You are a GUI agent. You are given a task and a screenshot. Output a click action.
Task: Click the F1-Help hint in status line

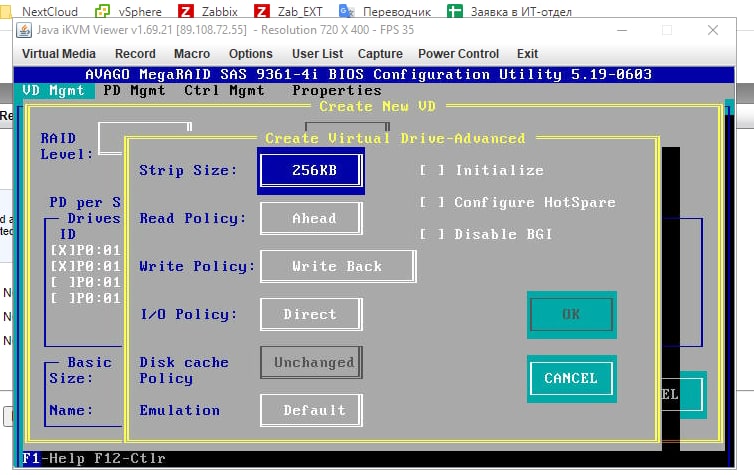pos(53,458)
